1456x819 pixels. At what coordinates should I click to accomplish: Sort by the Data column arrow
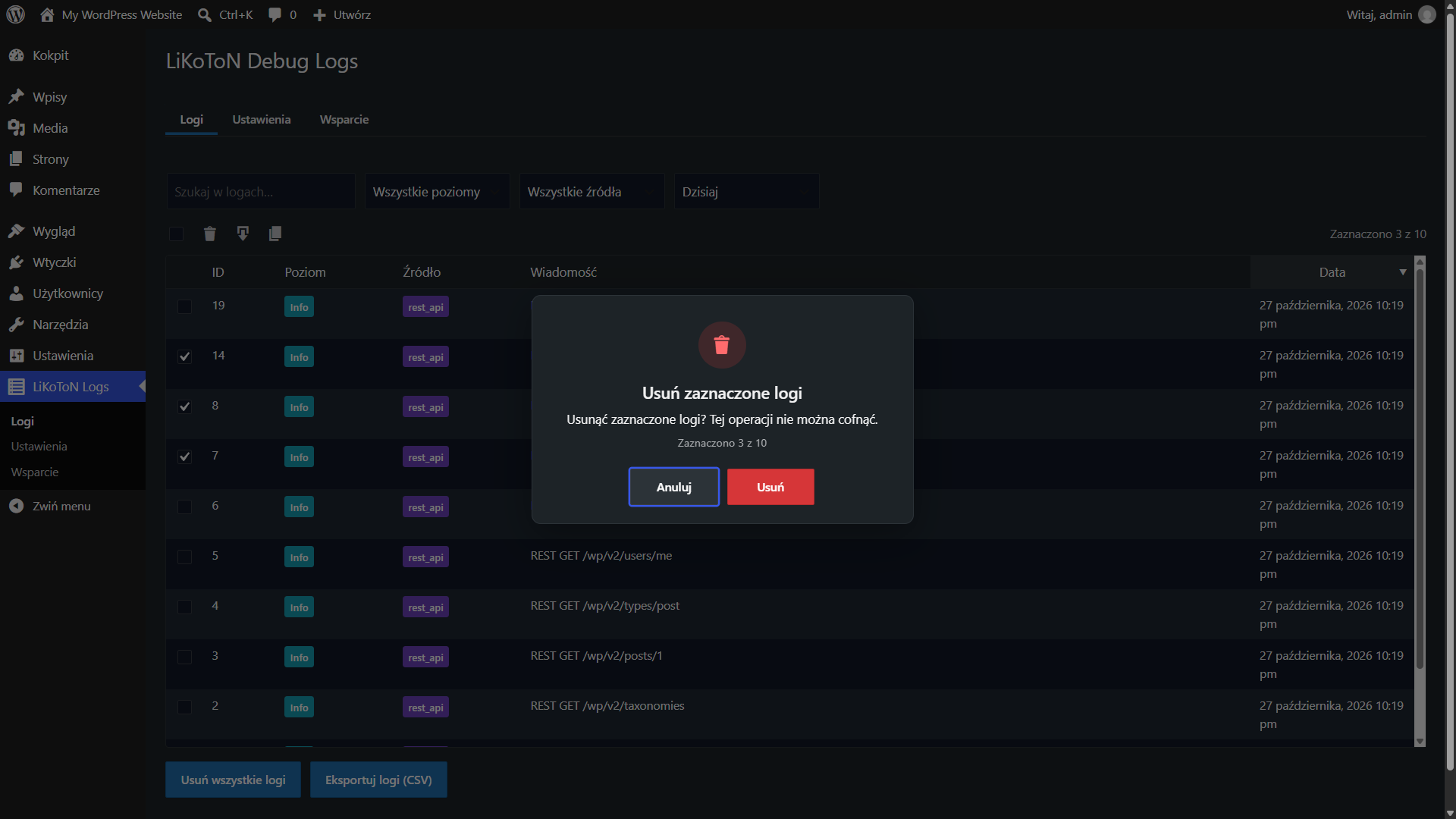[1403, 272]
